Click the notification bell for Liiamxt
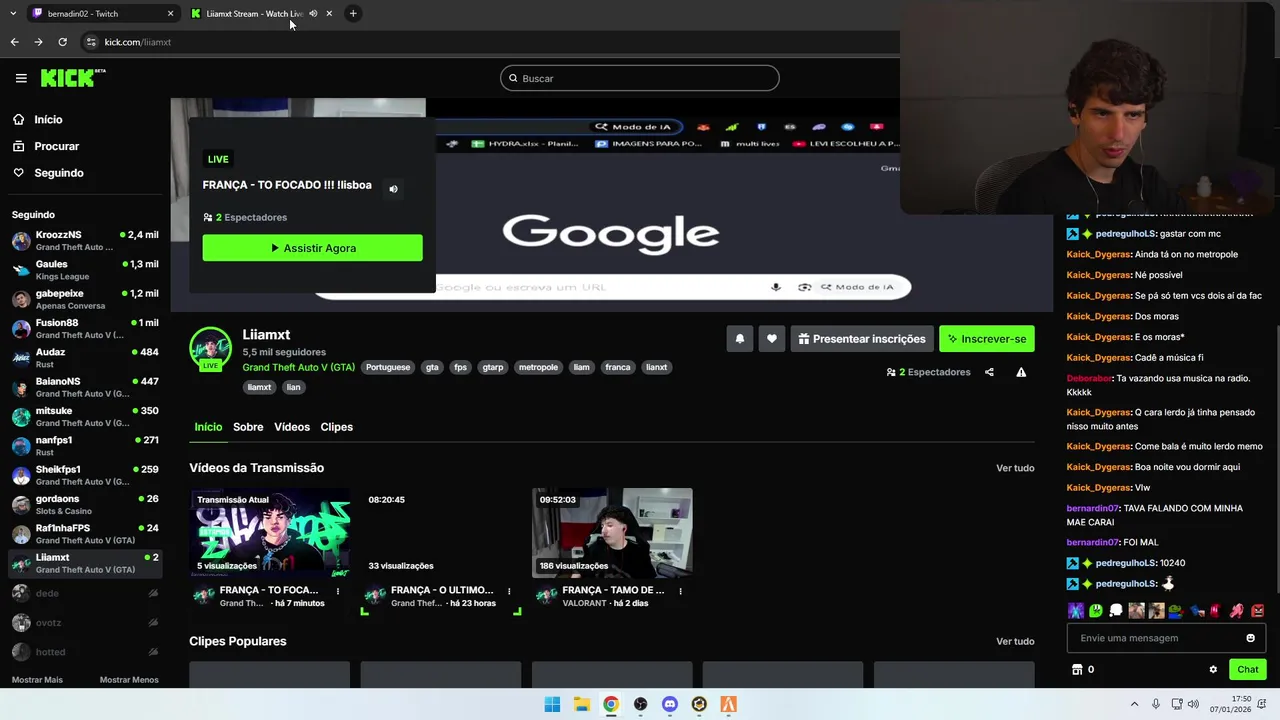1280x720 pixels. coord(740,339)
